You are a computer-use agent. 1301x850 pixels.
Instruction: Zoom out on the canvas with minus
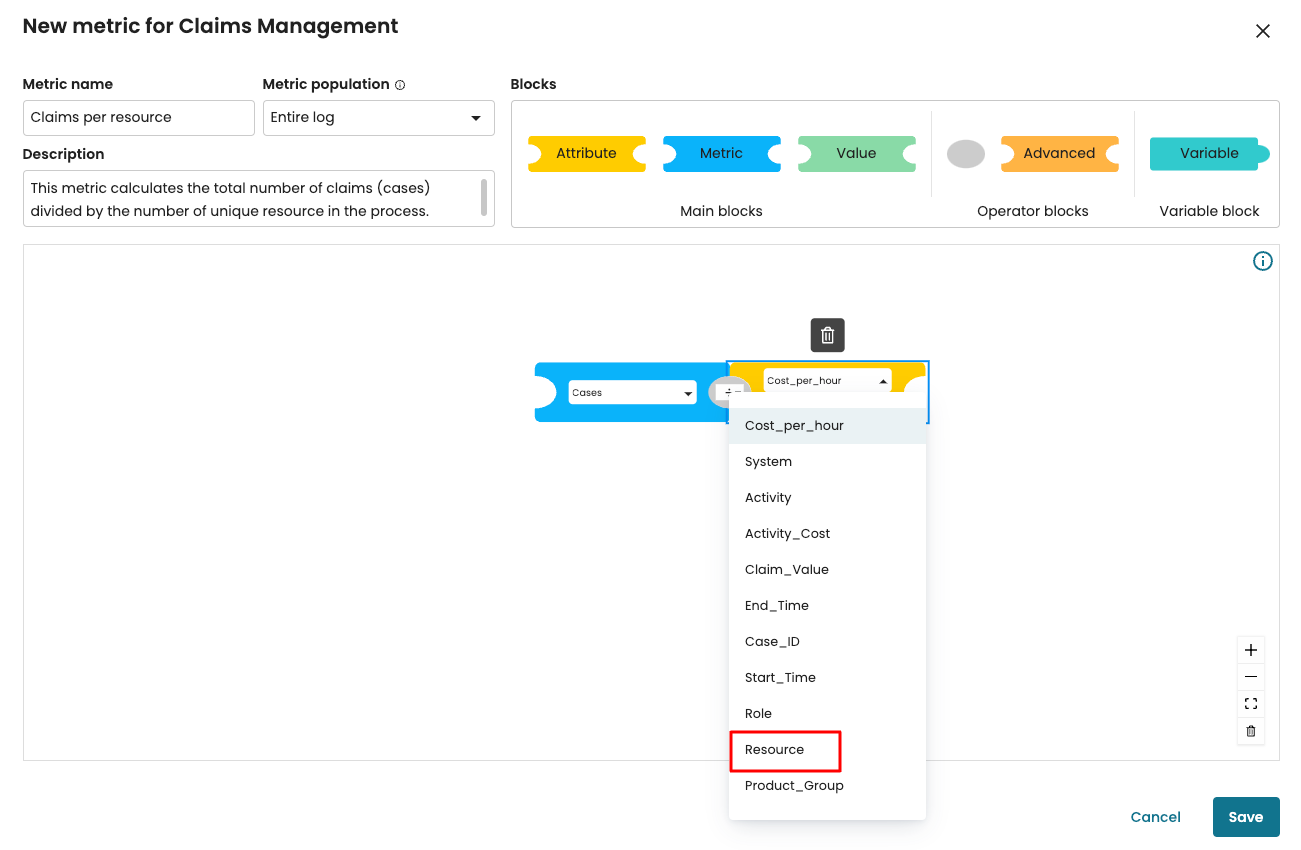(1250, 677)
